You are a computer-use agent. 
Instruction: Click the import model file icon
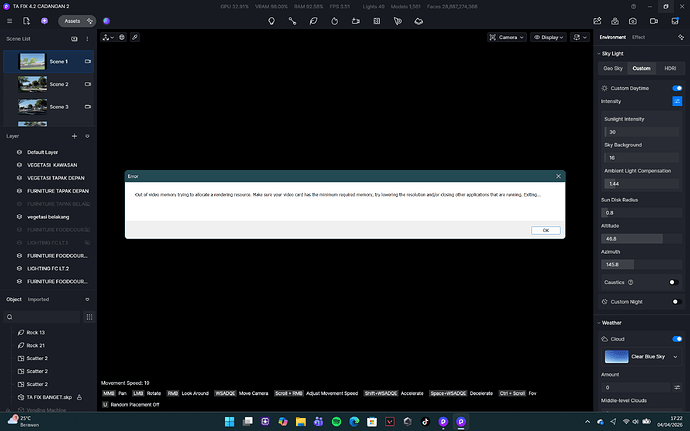26,21
